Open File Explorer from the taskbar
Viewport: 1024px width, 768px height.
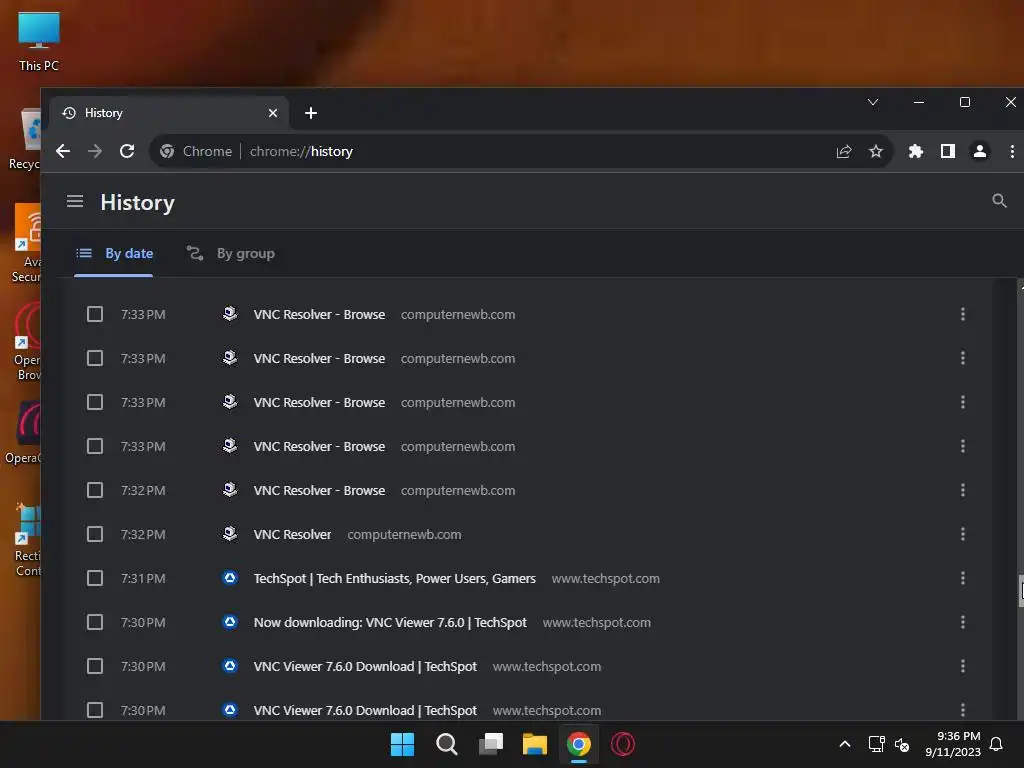click(534, 744)
